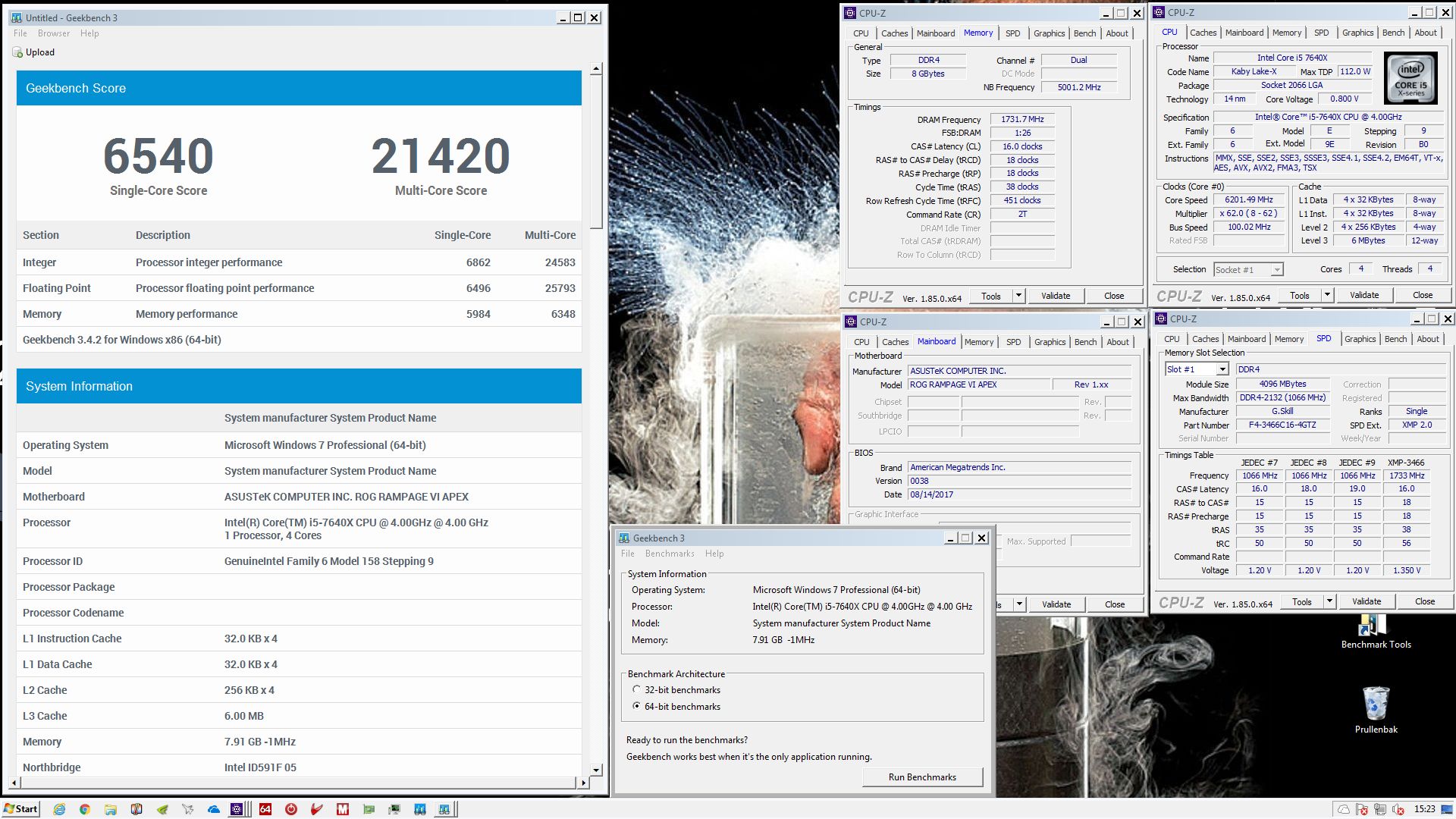Click the green Nvidia-style taskbar icon
1456x819 pixels.
[x=162, y=809]
